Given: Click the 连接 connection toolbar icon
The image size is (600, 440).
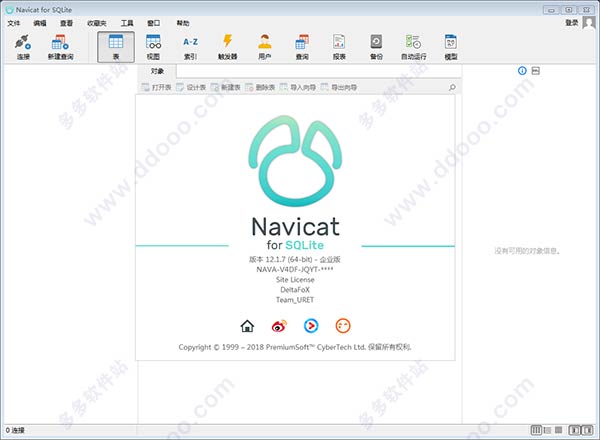Looking at the screenshot, I should pyautogui.click(x=23, y=47).
